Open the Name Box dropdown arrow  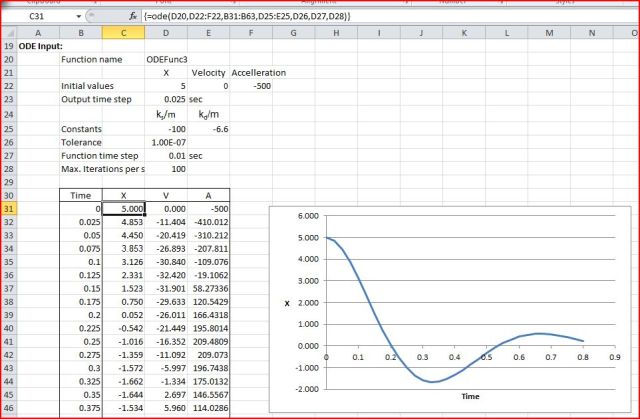pos(79,17)
